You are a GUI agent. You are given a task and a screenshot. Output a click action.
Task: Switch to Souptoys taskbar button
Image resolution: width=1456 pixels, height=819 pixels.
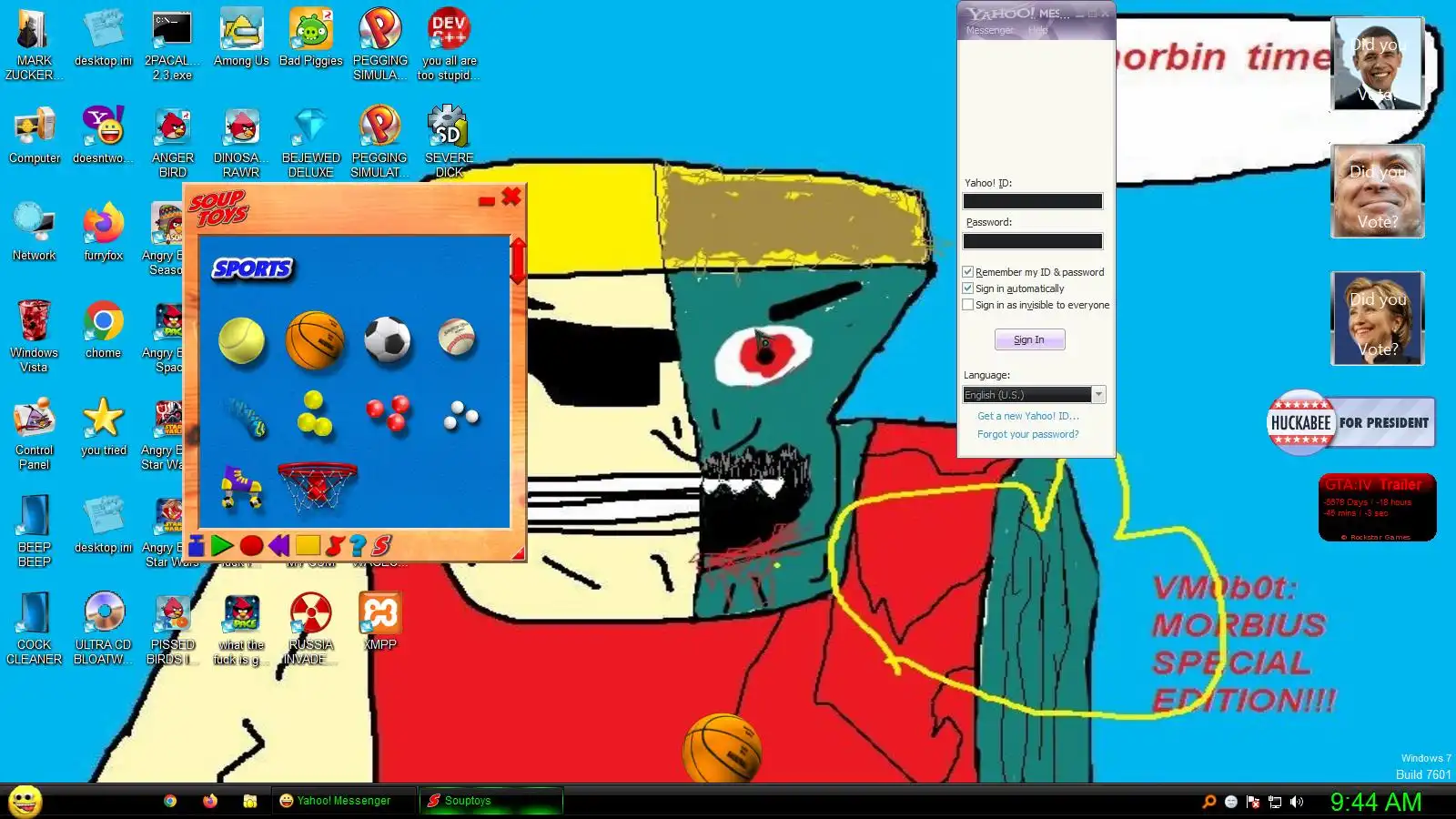tap(491, 801)
